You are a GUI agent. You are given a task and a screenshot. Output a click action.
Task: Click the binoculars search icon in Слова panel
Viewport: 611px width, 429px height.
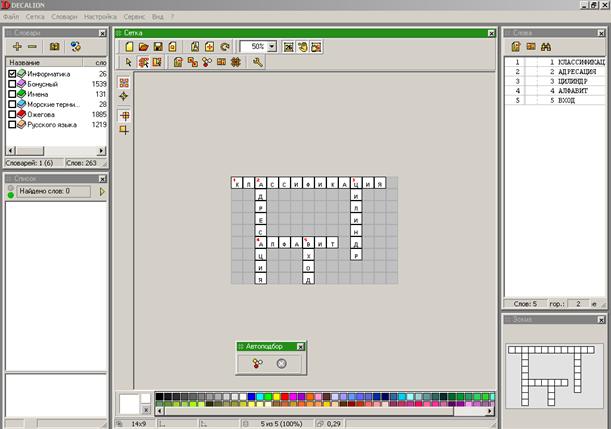click(546, 47)
